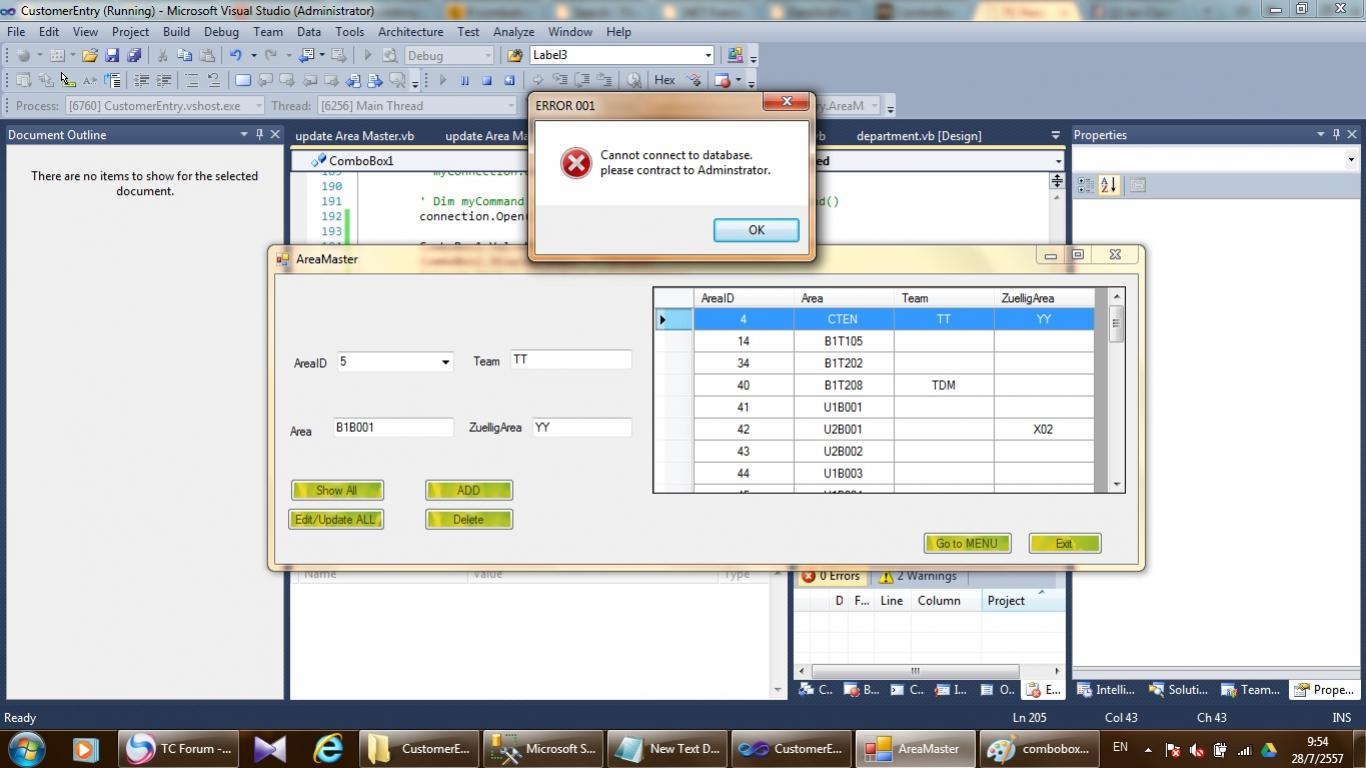Screen dimensions: 1366x768
Task: Click the Save All icon in toolbar
Action: coord(134,56)
